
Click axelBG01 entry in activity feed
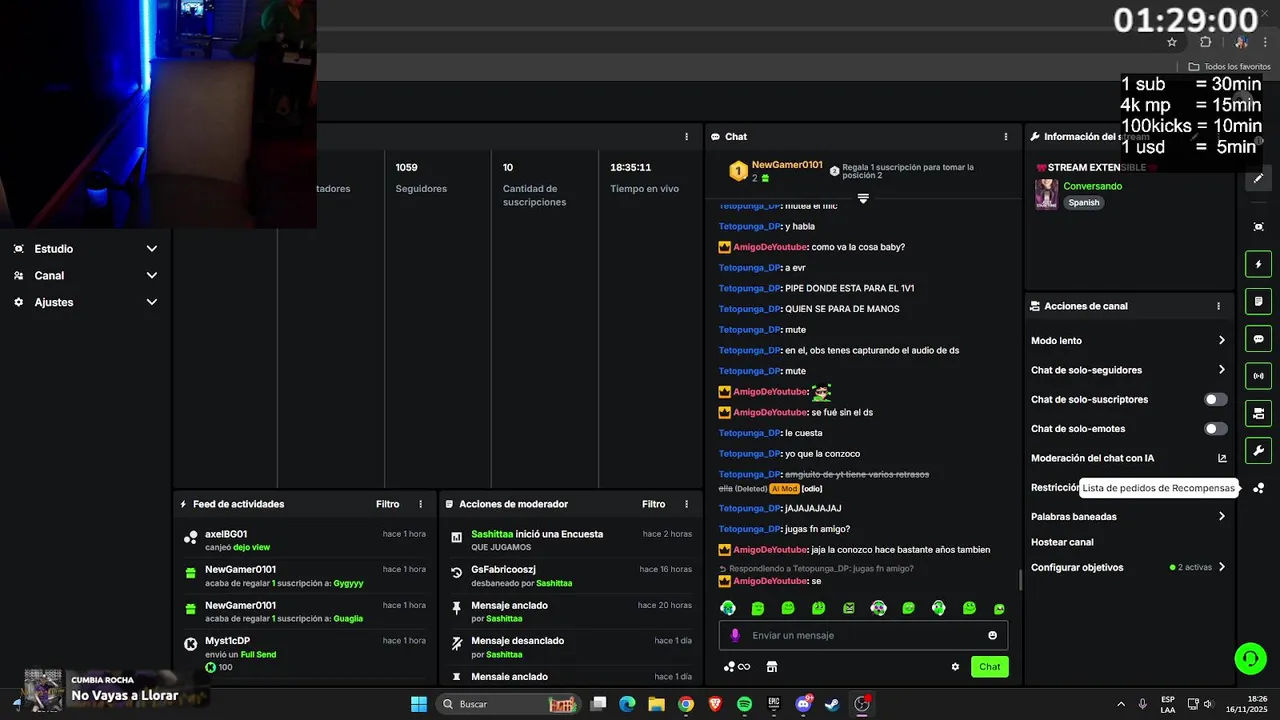tap(304, 540)
